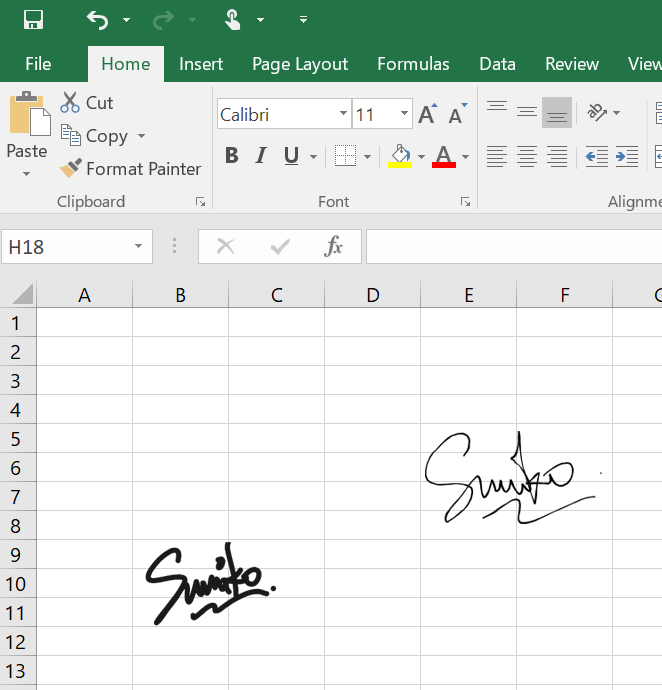Expand the Paste options arrow
This screenshot has width=662, height=690.
[x=27, y=174]
